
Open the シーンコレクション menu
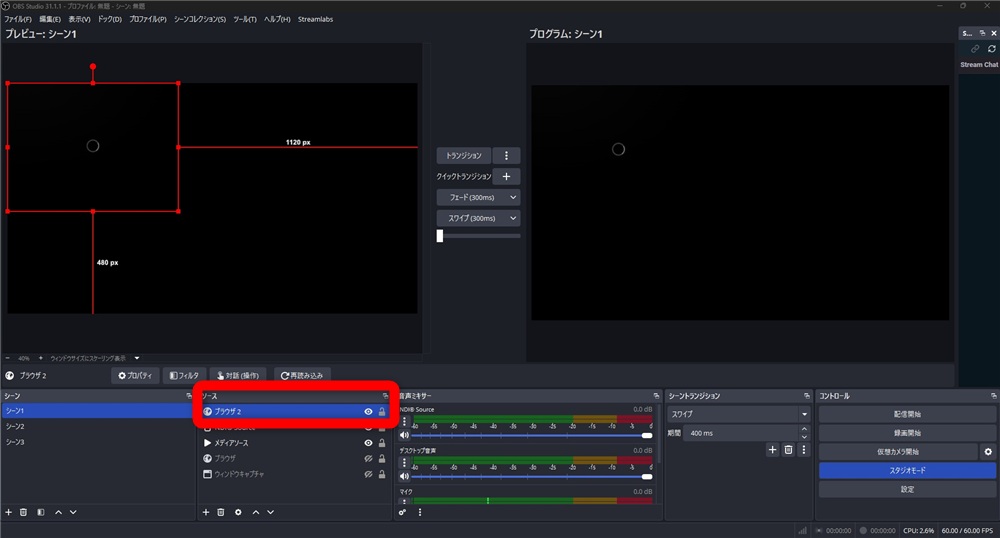[200, 19]
